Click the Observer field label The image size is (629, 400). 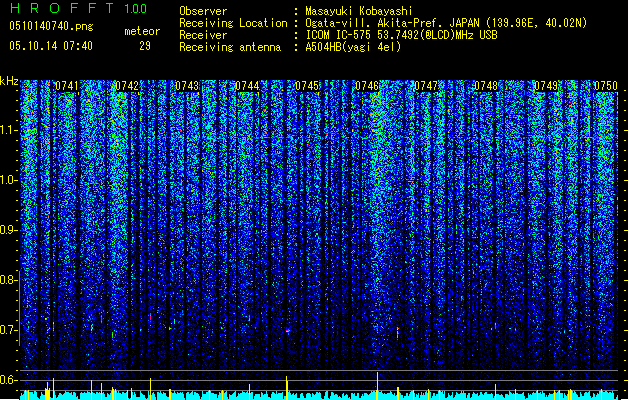coord(203,11)
